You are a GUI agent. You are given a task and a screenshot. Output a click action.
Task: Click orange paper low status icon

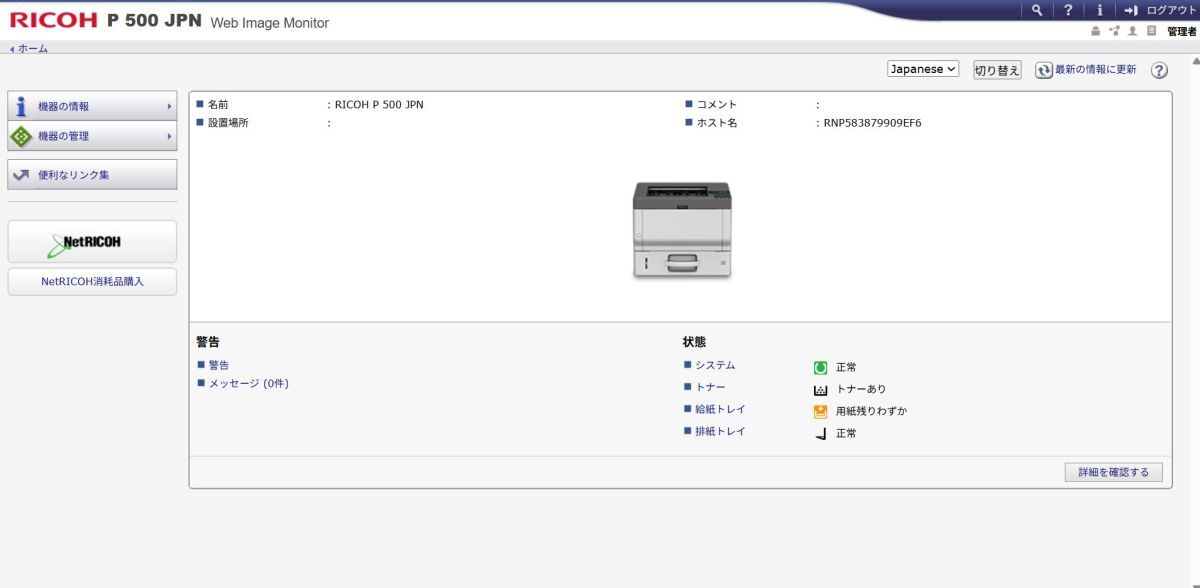(821, 411)
